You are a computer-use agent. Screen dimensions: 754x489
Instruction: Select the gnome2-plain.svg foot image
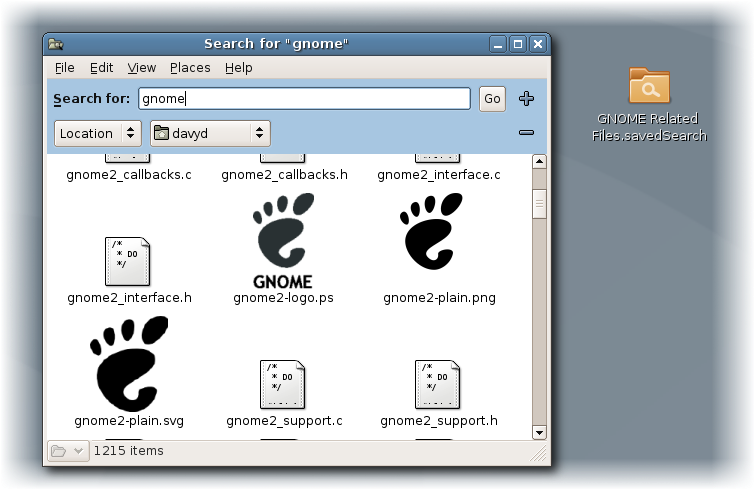[129, 364]
